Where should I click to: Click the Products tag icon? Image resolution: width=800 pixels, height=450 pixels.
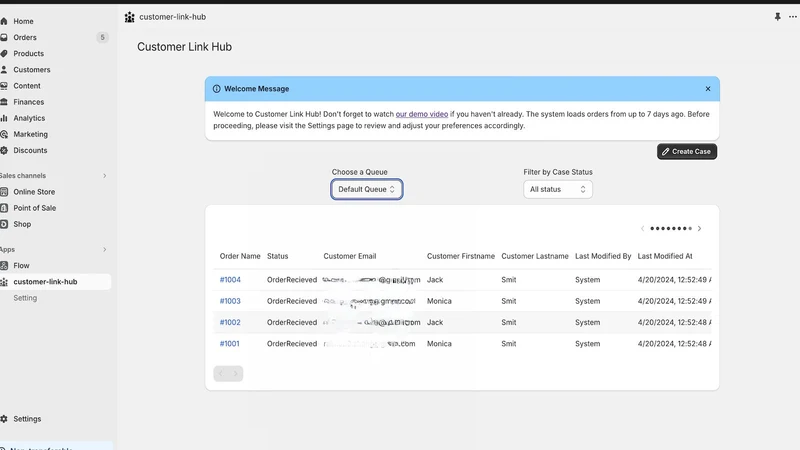4,54
